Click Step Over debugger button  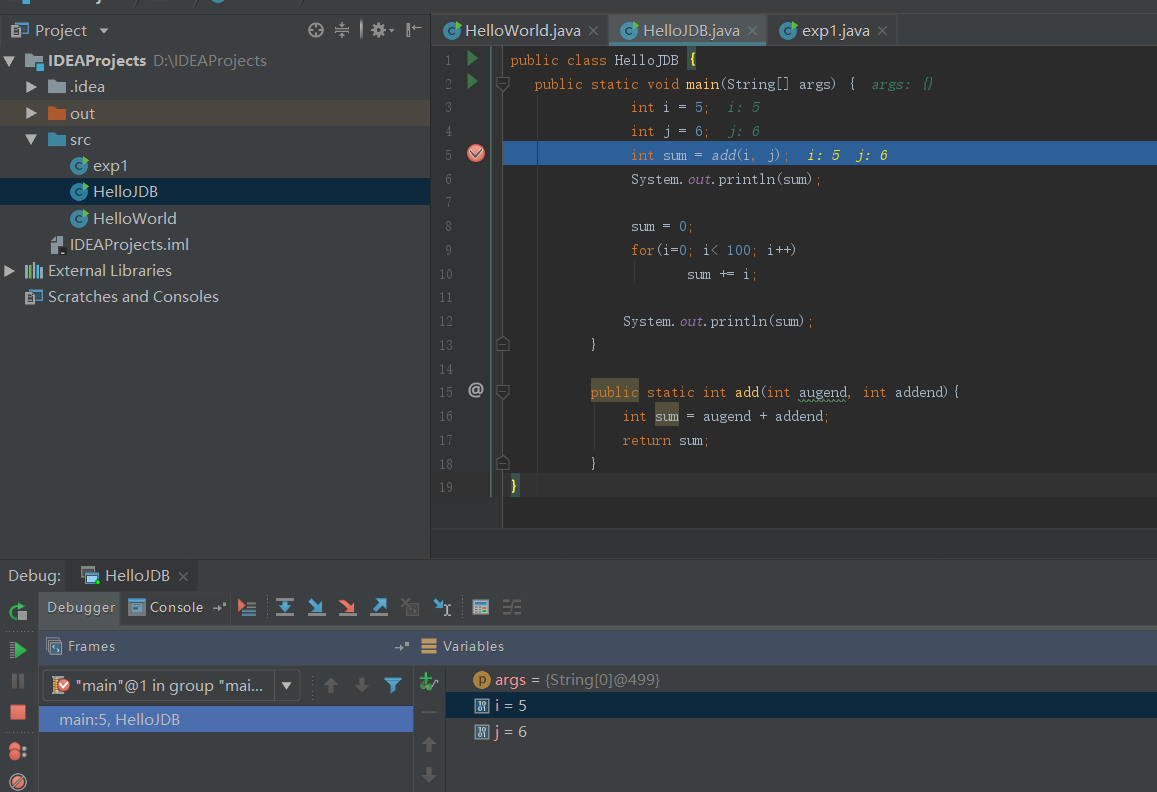(x=285, y=607)
